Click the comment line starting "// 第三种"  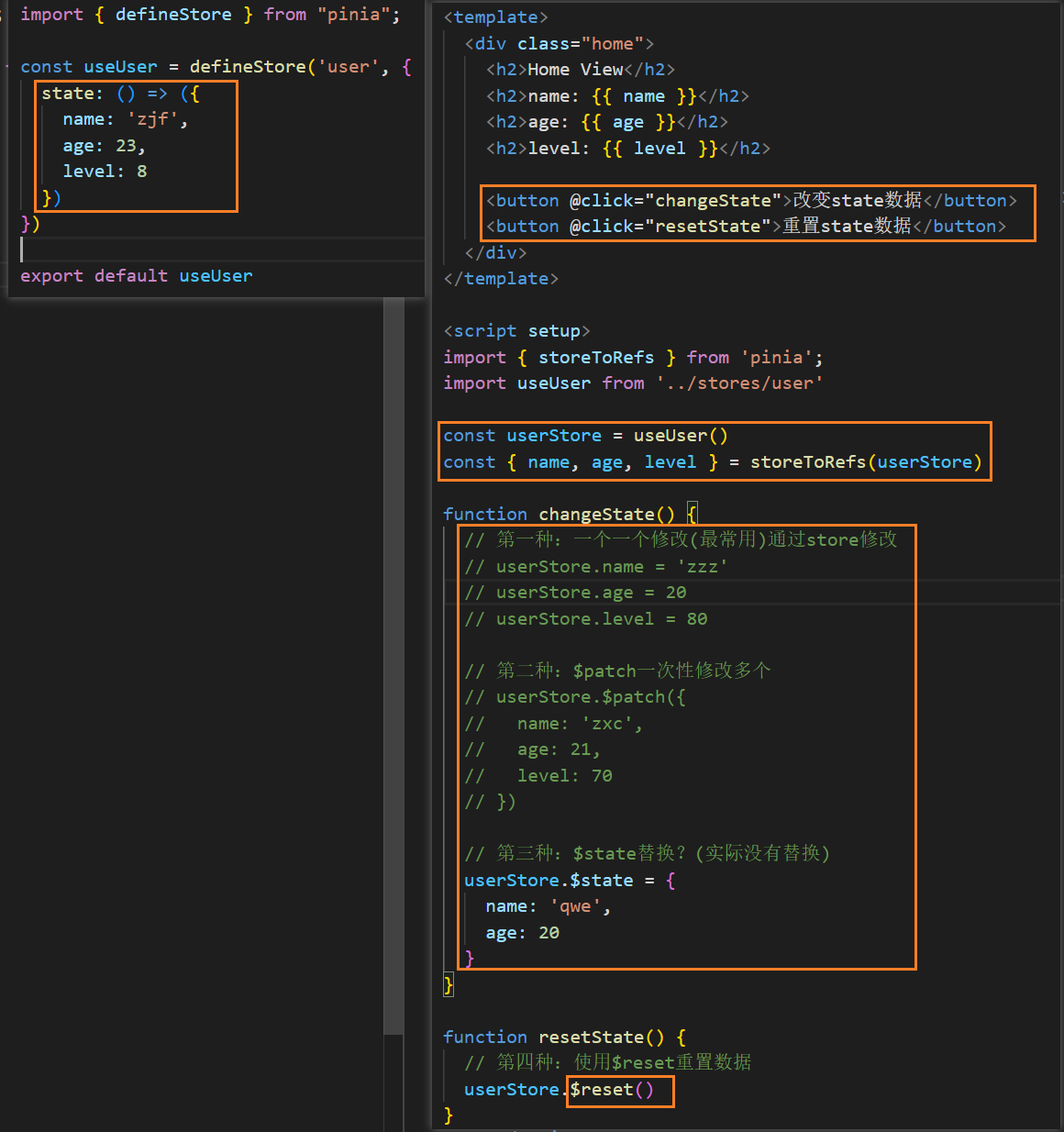(648, 854)
